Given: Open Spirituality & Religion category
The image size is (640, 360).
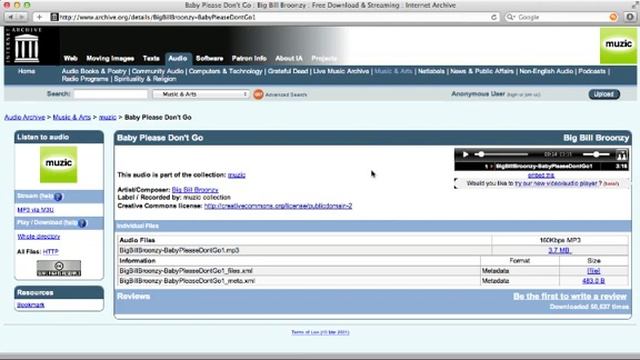Looking at the screenshot, I should [145, 79].
